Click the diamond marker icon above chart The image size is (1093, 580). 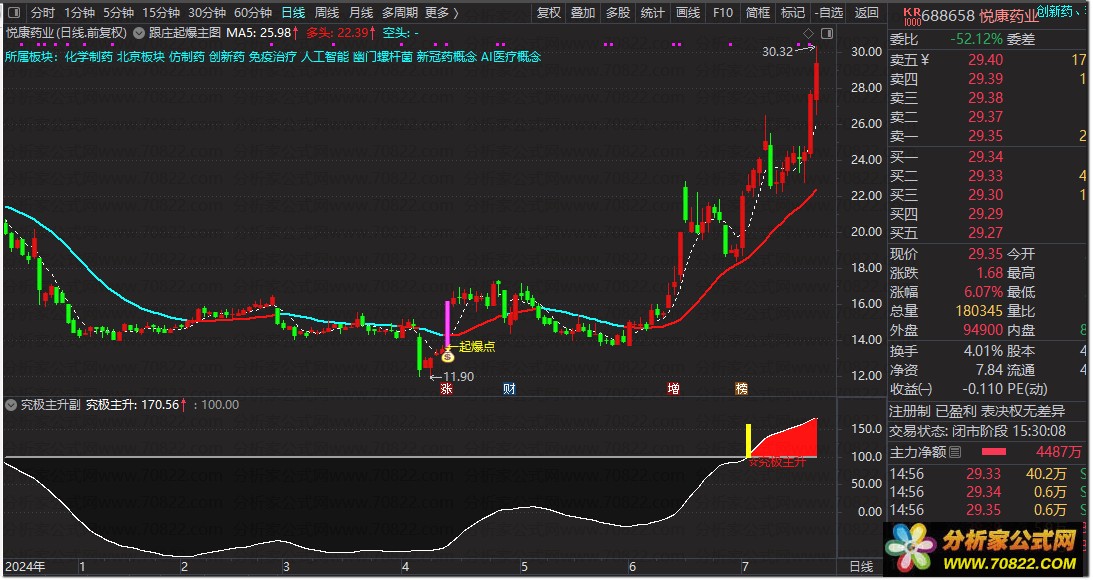[x=809, y=33]
